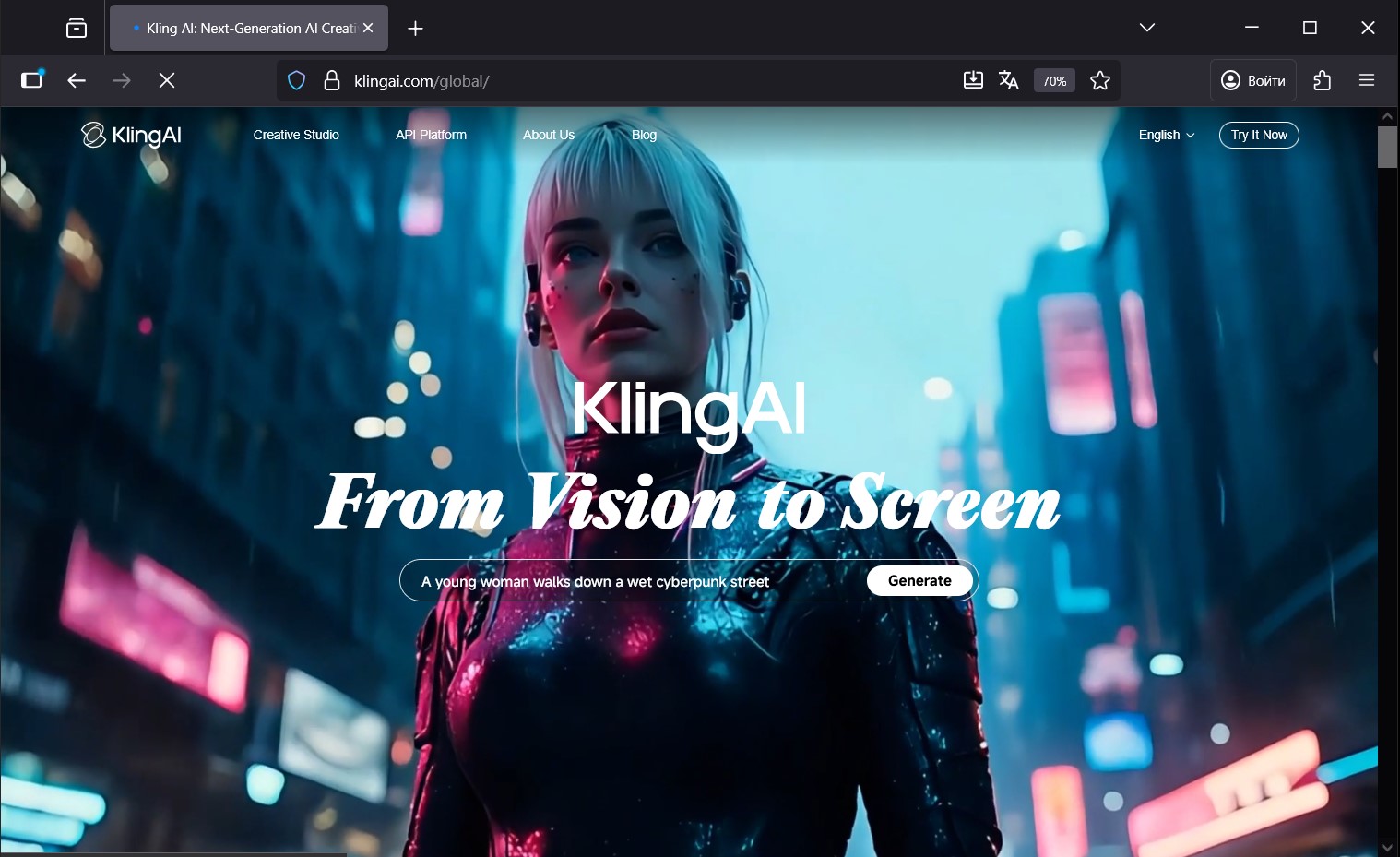Open the Firefox application menu

pos(1367,80)
